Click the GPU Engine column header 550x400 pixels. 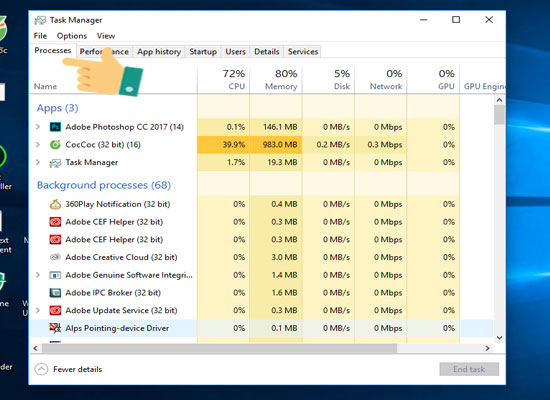tap(484, 86)
